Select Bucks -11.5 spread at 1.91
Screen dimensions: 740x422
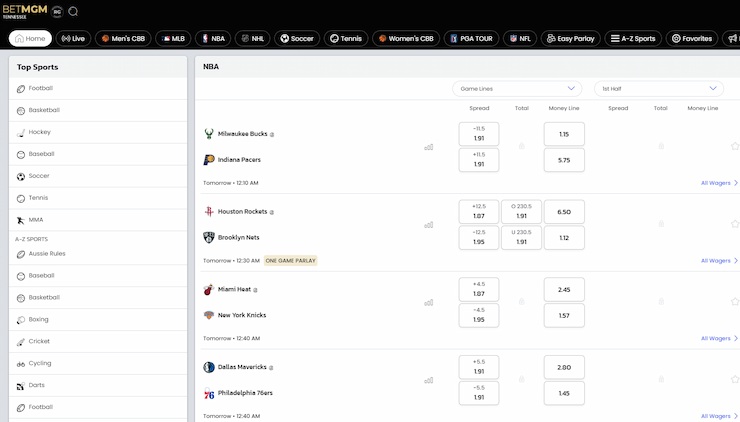[479, 134]
